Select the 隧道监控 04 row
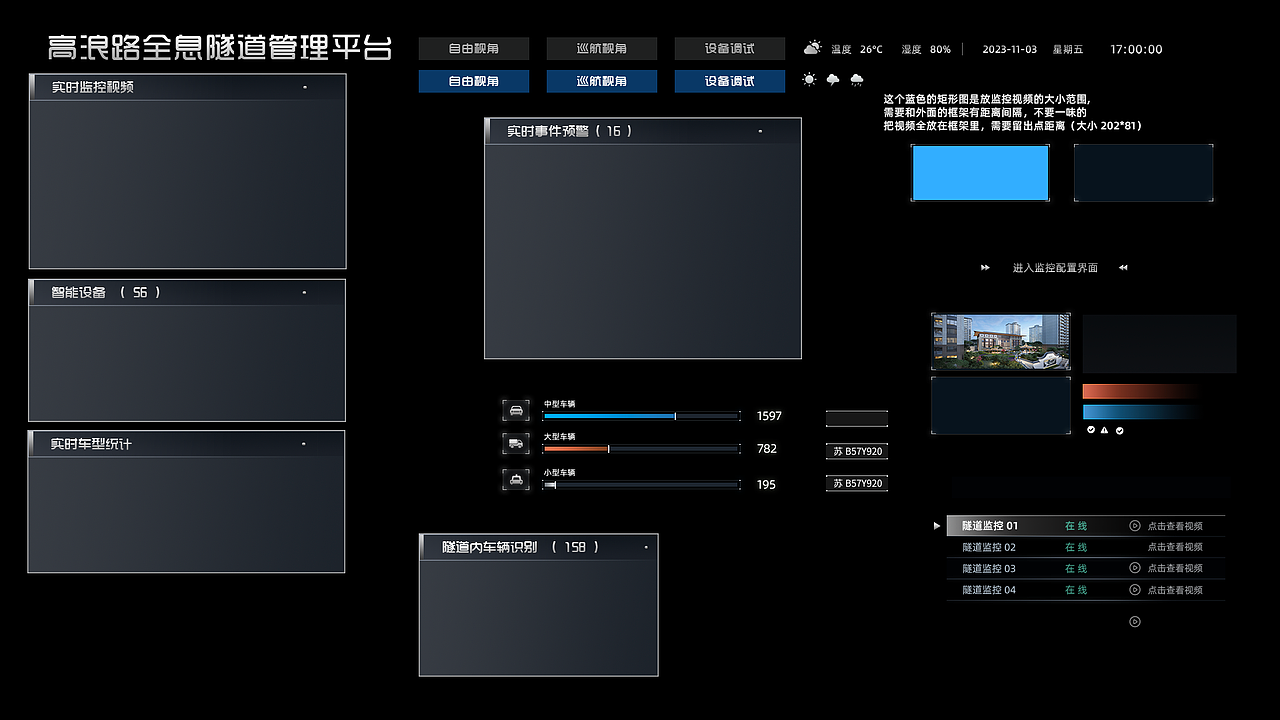This screenshot has width=1280, height=720. pos(1086,590)
